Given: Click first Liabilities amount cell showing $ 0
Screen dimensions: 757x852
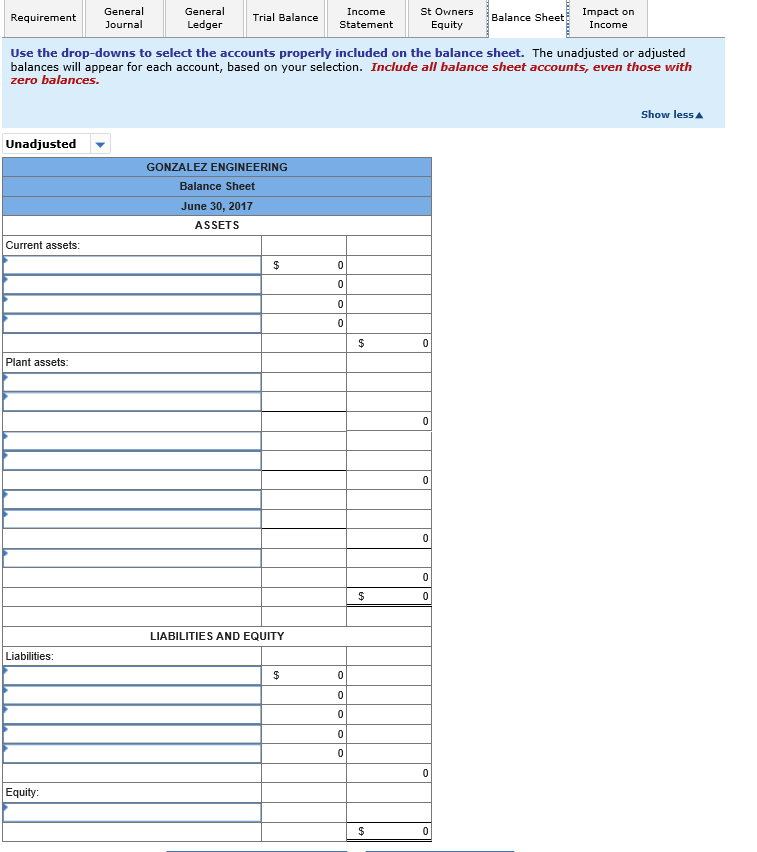Looking at the screenshot, I should tap(304, 675).
